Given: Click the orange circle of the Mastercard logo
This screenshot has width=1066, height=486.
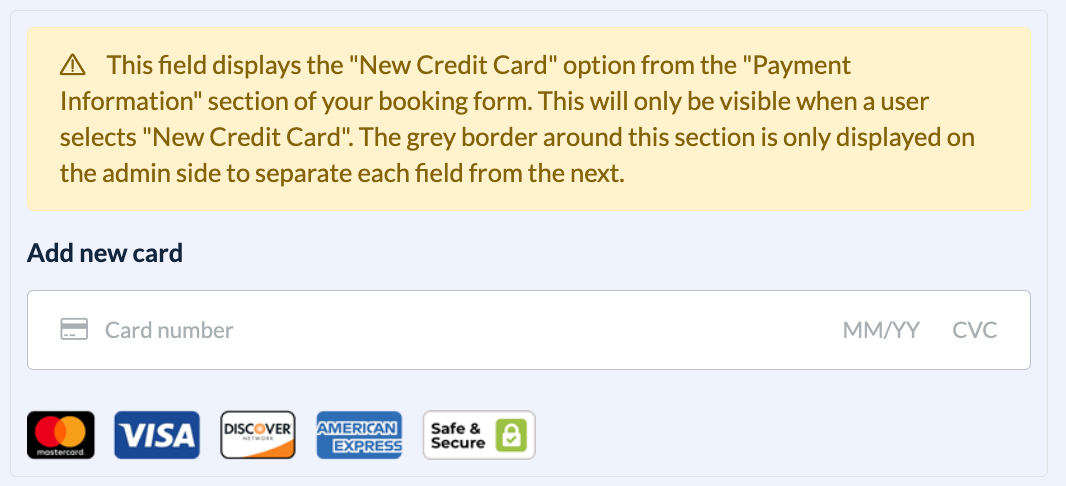Looking at the screenshot, I should pos(73,431).
